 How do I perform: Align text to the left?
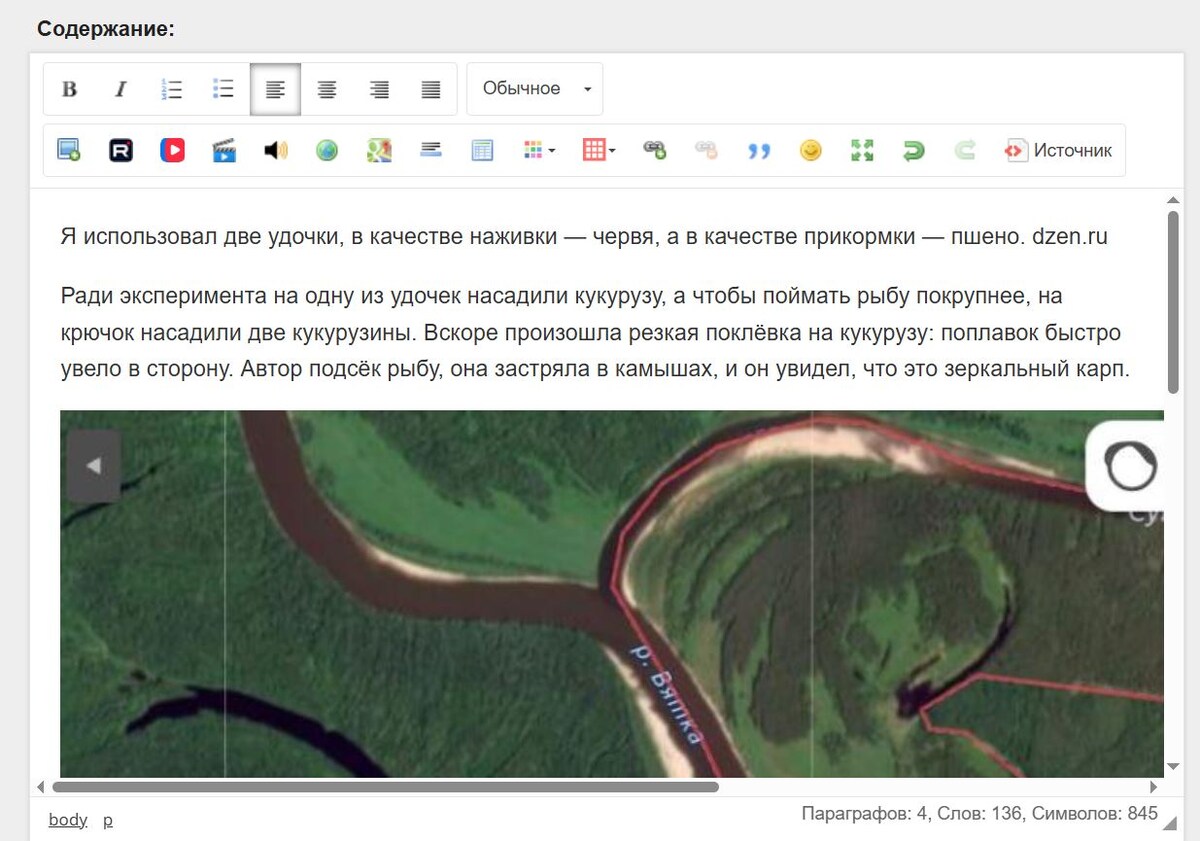click(x=275, y=89)
